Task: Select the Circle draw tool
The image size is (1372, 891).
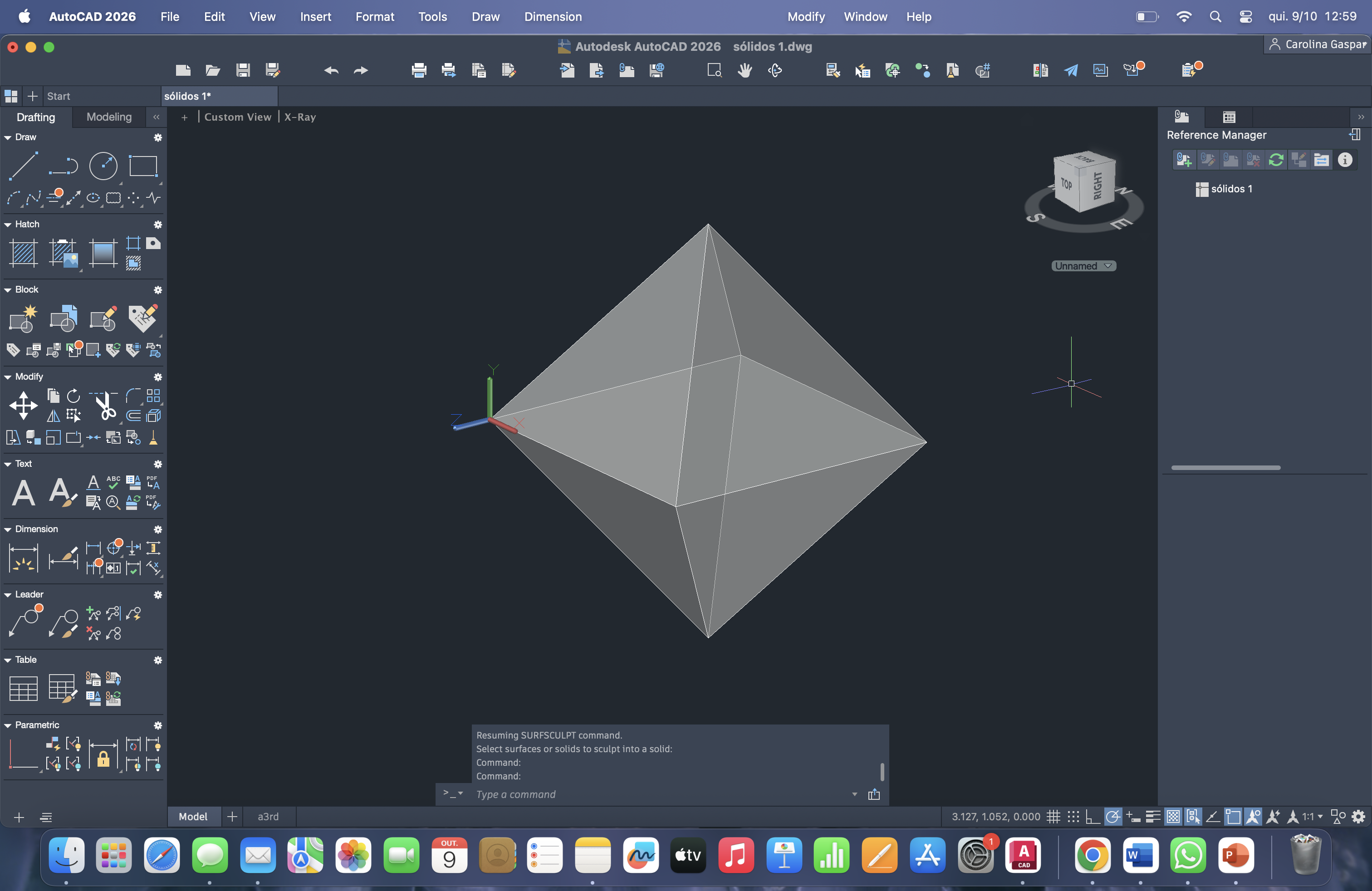Action: [103, 166]
